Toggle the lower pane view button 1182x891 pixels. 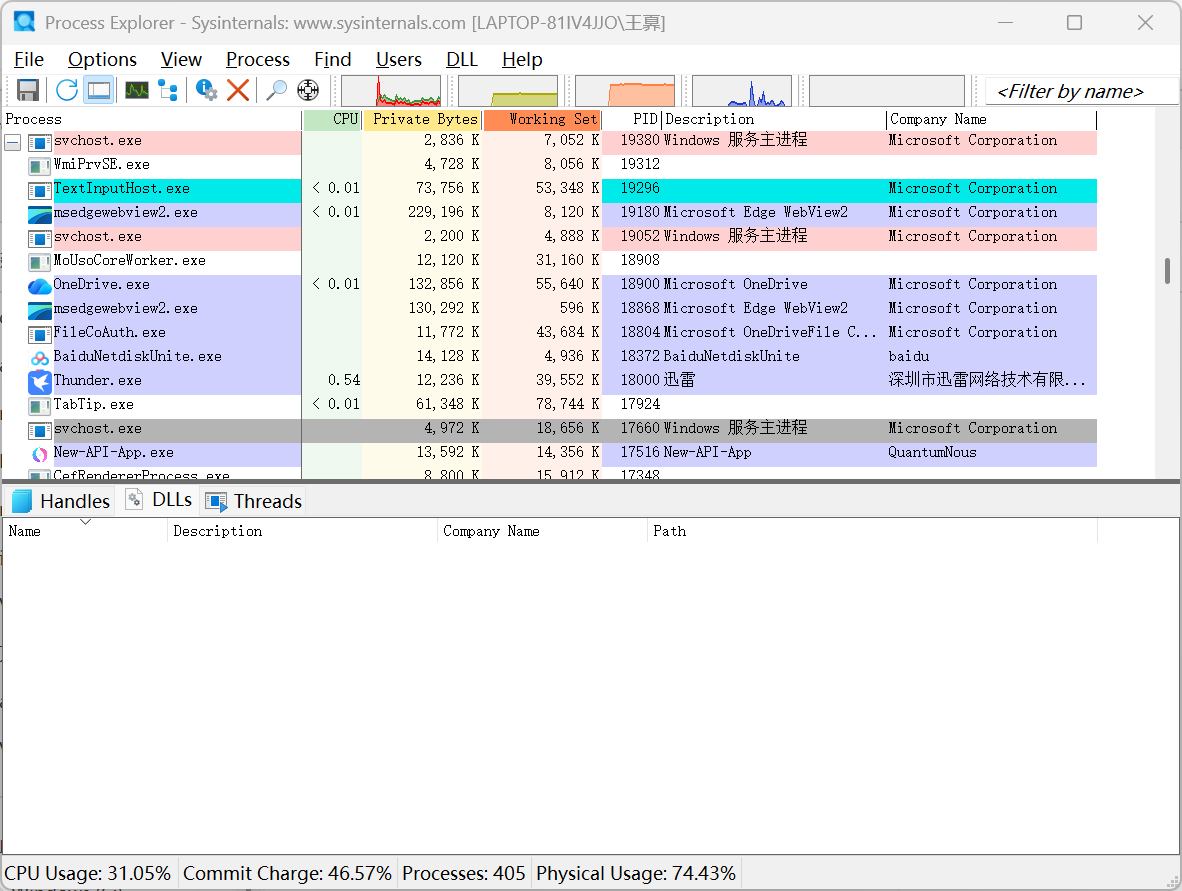tap(99, 90)
